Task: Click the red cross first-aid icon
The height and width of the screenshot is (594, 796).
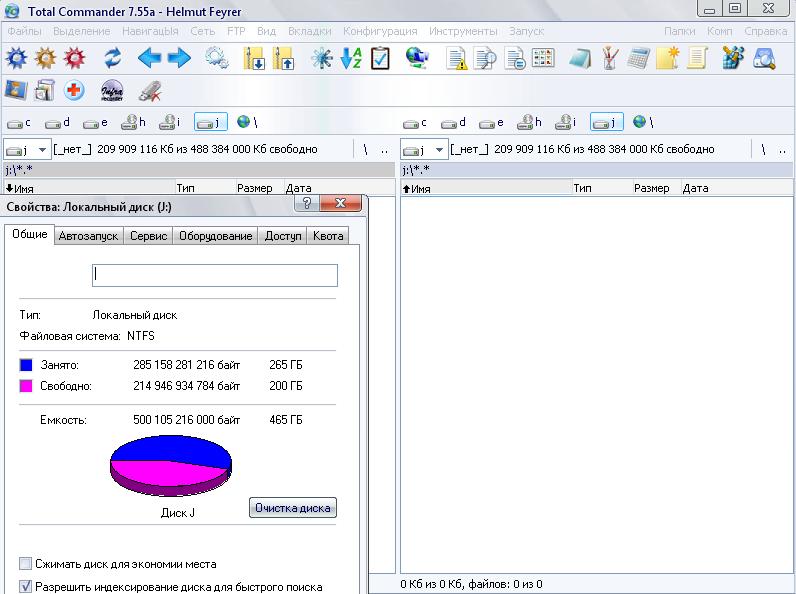Action: 74,90
